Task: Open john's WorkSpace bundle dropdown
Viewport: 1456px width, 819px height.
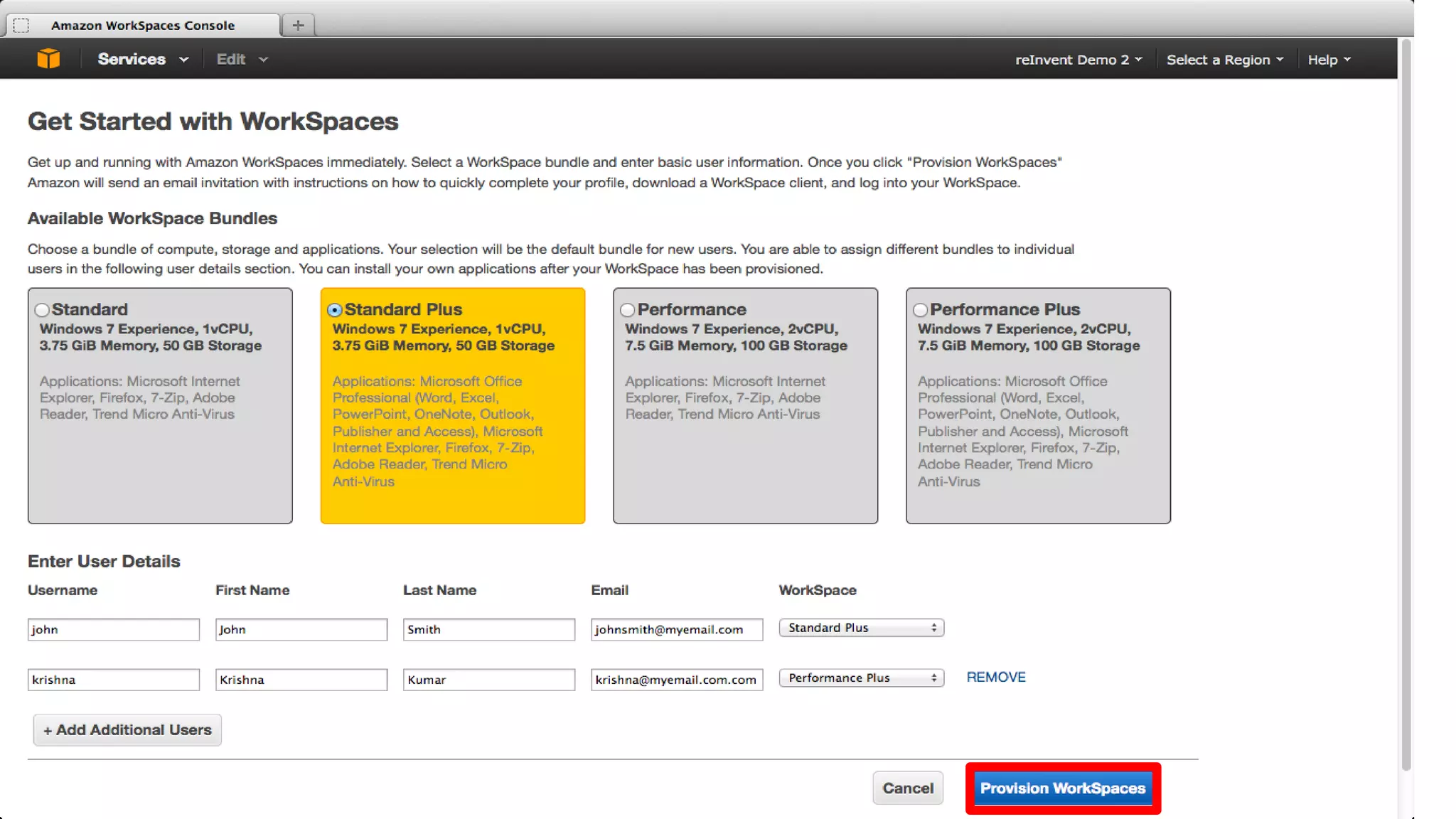Action: click(x=861, y=628)
